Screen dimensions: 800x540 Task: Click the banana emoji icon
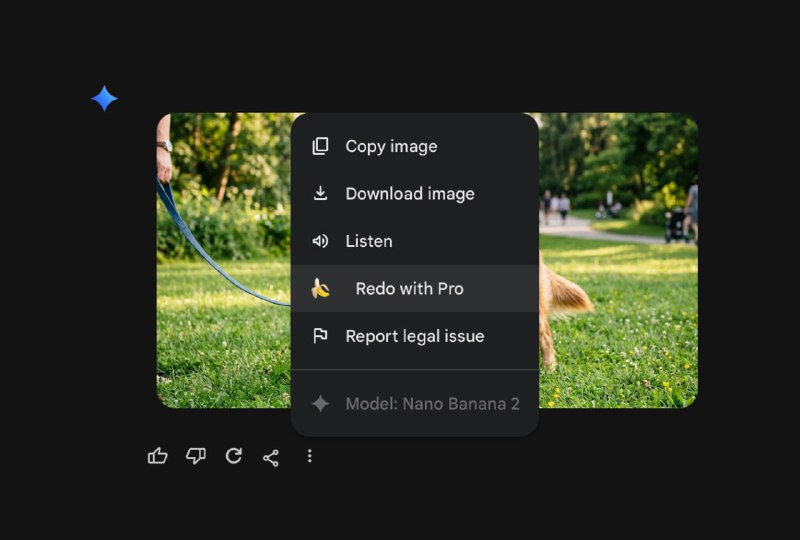click(320, 289)
